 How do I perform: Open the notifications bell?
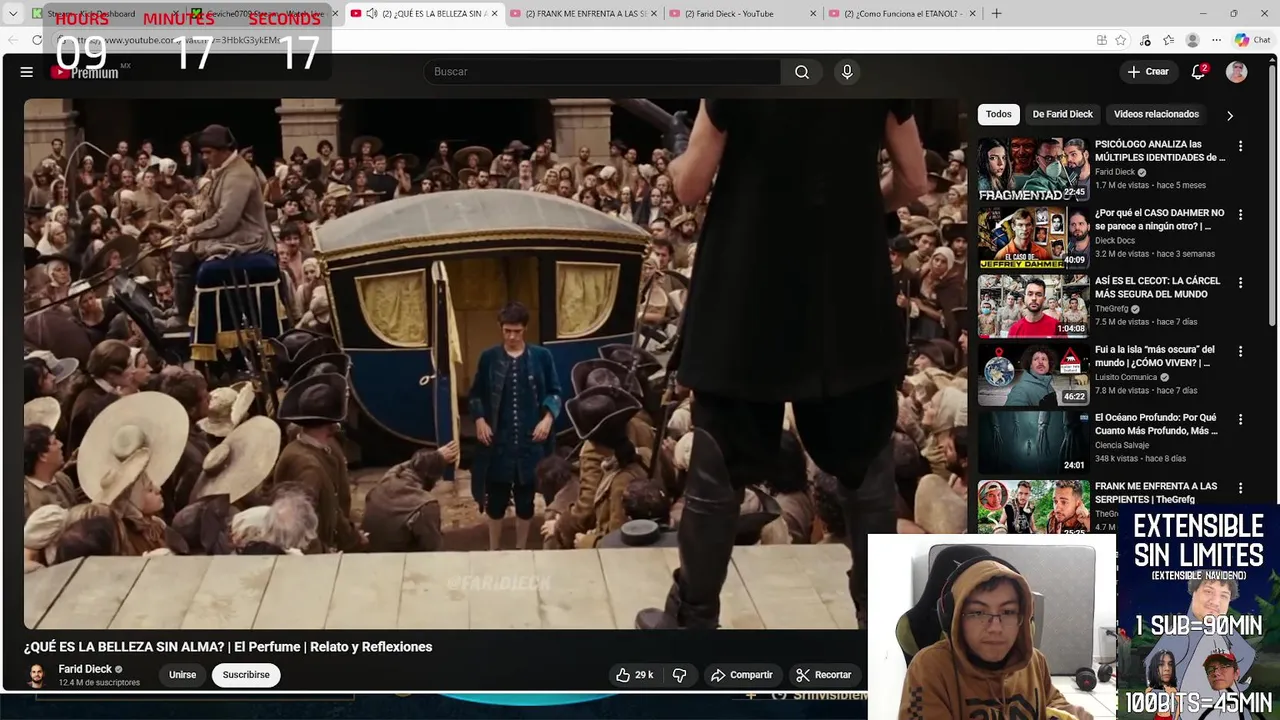click(1198, 72)
